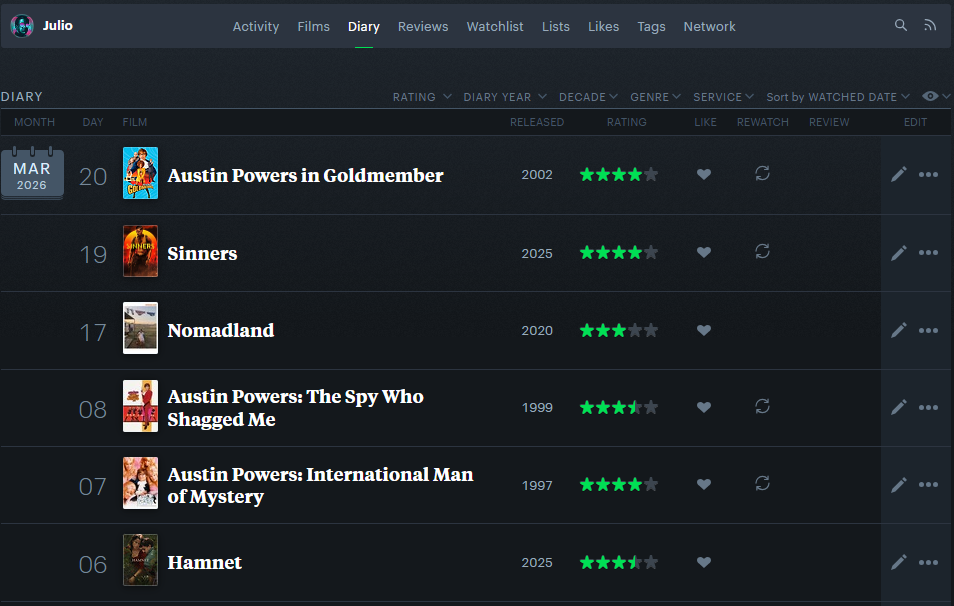Expand the DIARY YEAR filter dropdown

tap(505, 97)
